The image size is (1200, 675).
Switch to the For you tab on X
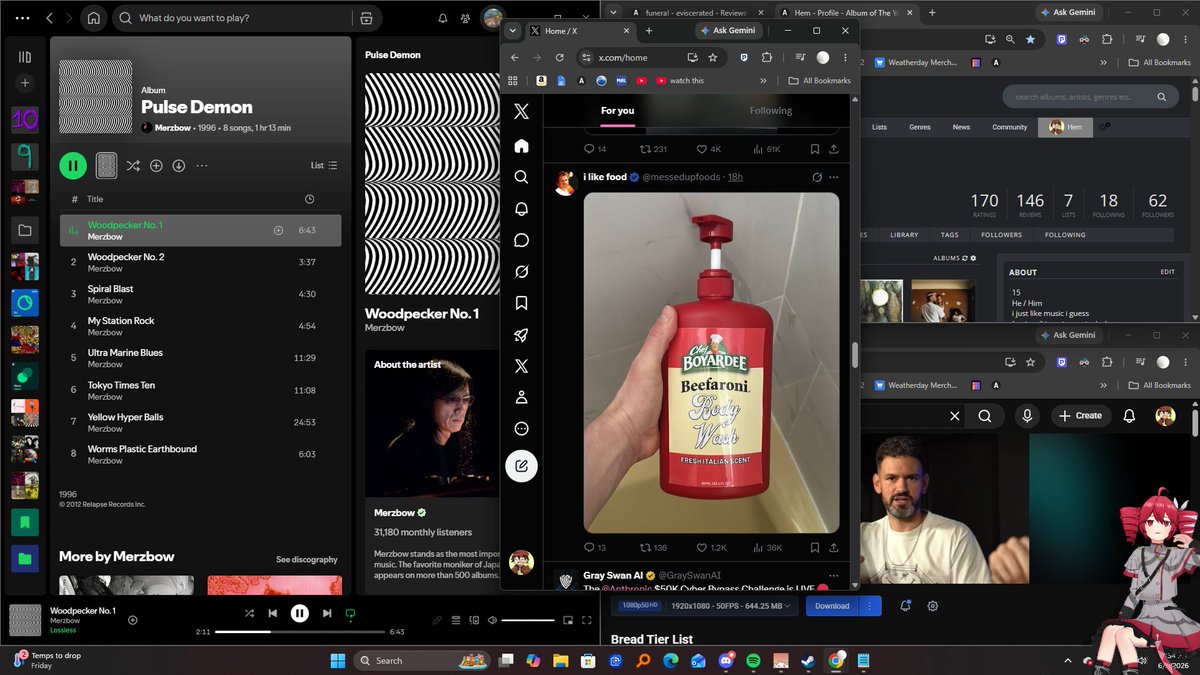617,111
